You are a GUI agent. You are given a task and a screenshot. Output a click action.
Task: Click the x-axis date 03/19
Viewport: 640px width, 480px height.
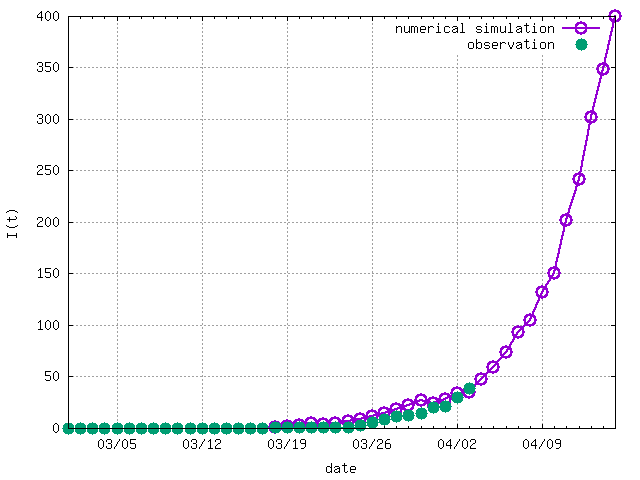287,444
